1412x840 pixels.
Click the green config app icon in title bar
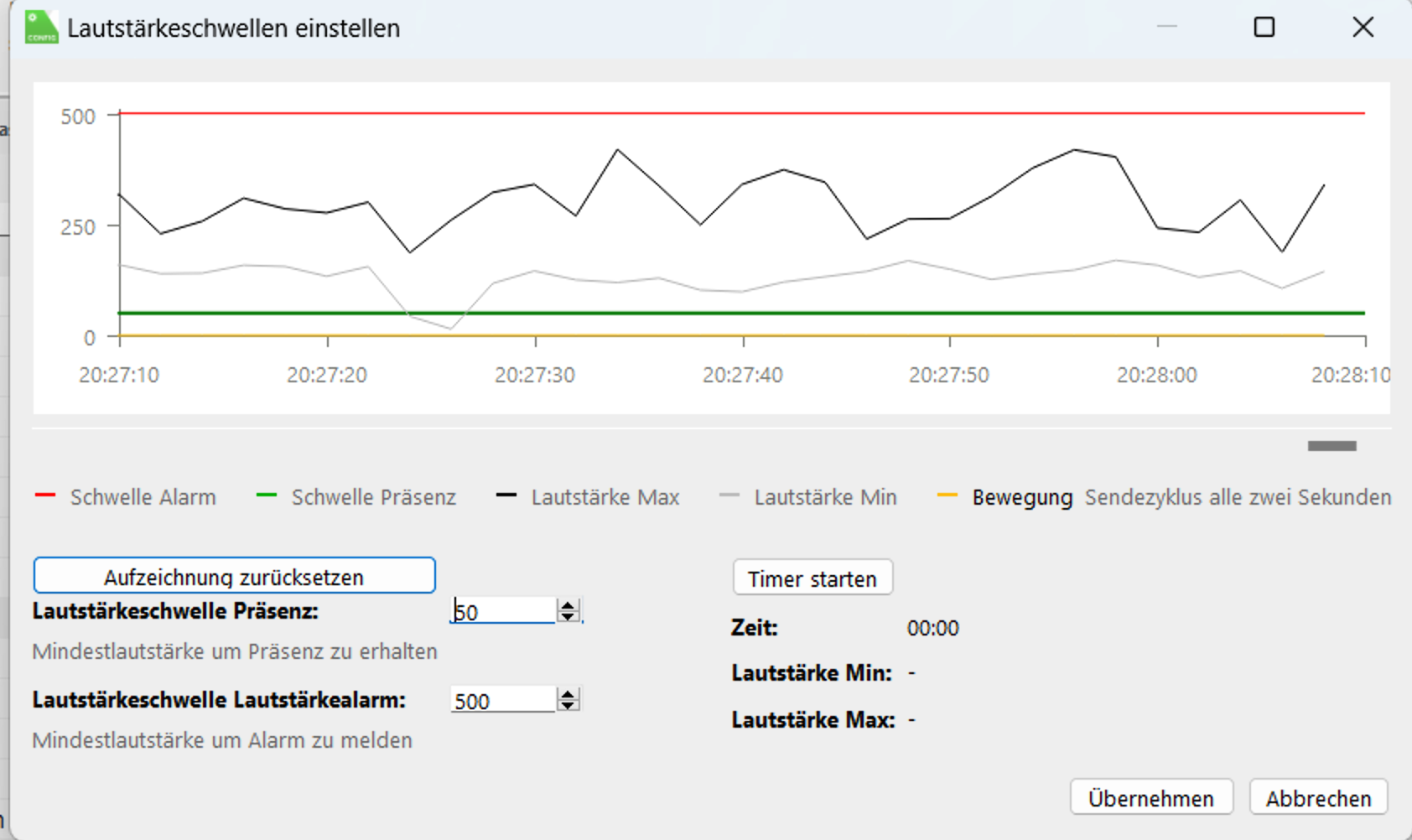41,28
